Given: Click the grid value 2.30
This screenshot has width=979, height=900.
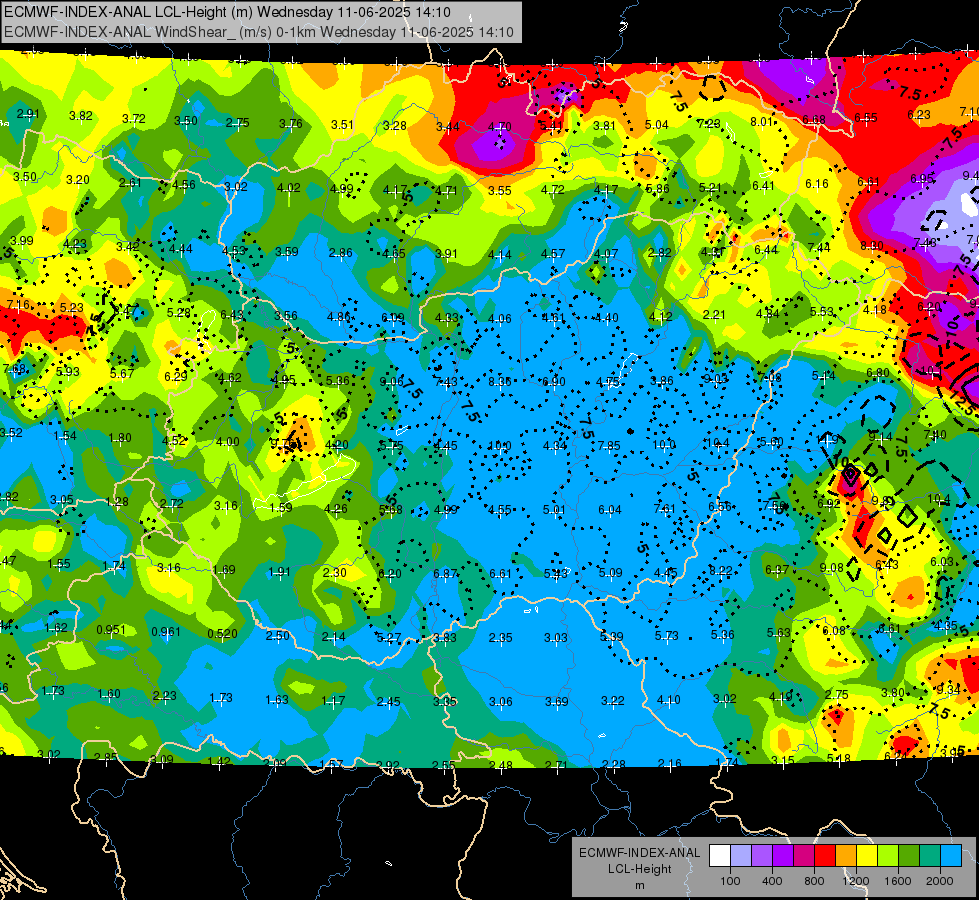Looking at the screenshot, I should 335,572.
